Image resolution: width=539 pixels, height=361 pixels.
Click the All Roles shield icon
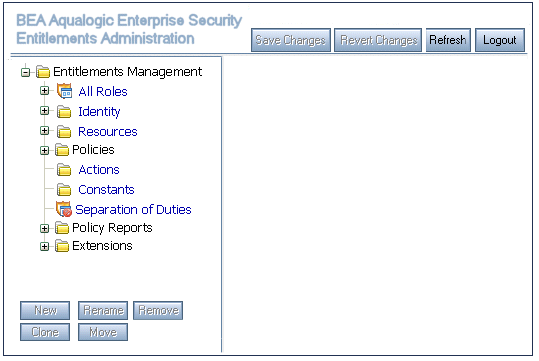[x=64, y=91]
